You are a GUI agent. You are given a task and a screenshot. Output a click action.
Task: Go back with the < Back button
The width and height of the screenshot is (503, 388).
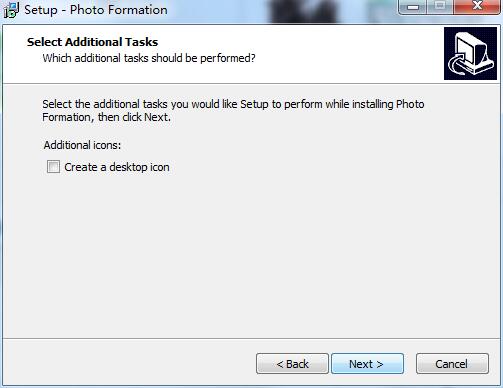[x=292, y=364]
